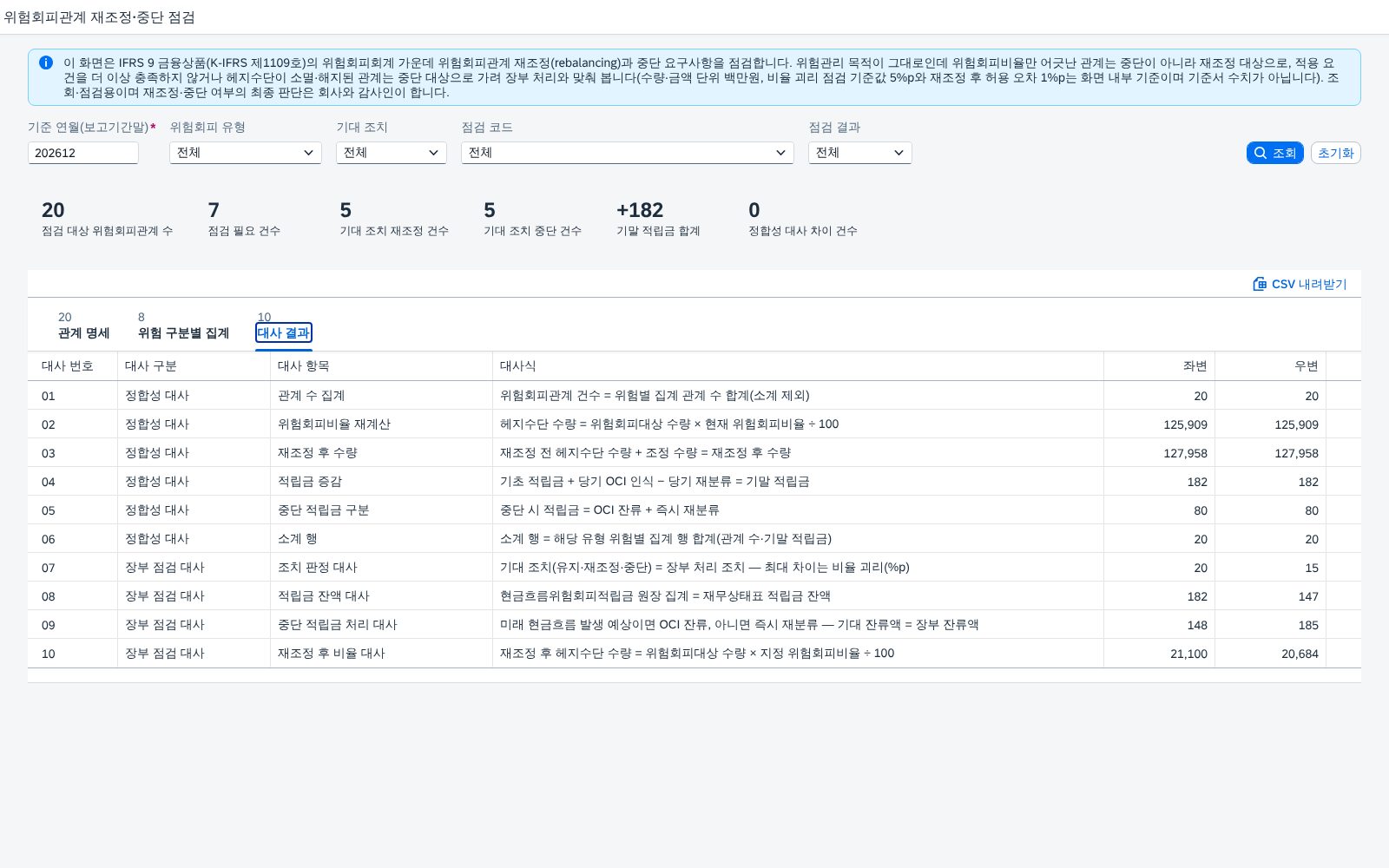Click the 좌변 column header

tap(1160, 366)
